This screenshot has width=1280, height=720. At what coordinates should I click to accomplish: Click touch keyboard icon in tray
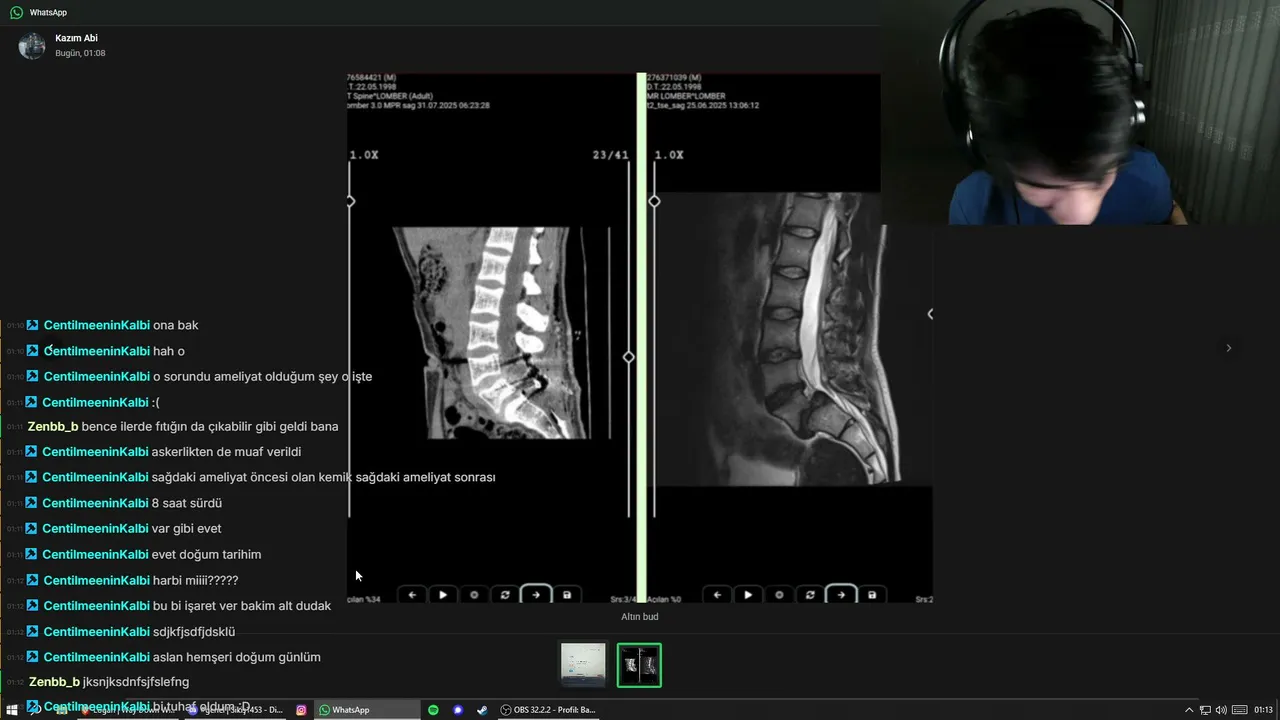[x=1238, y=710]
